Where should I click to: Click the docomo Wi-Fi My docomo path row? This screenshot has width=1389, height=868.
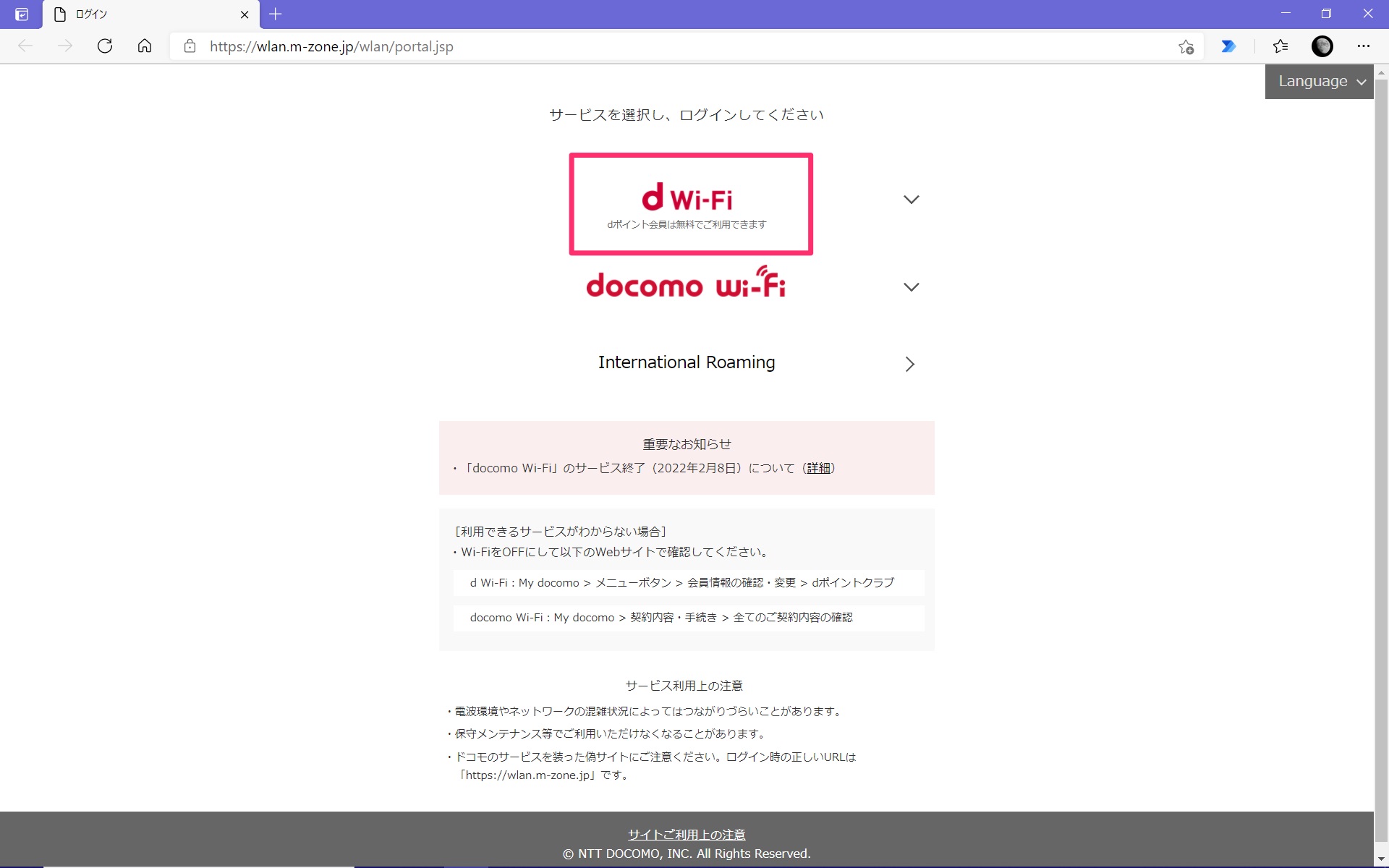689,618
